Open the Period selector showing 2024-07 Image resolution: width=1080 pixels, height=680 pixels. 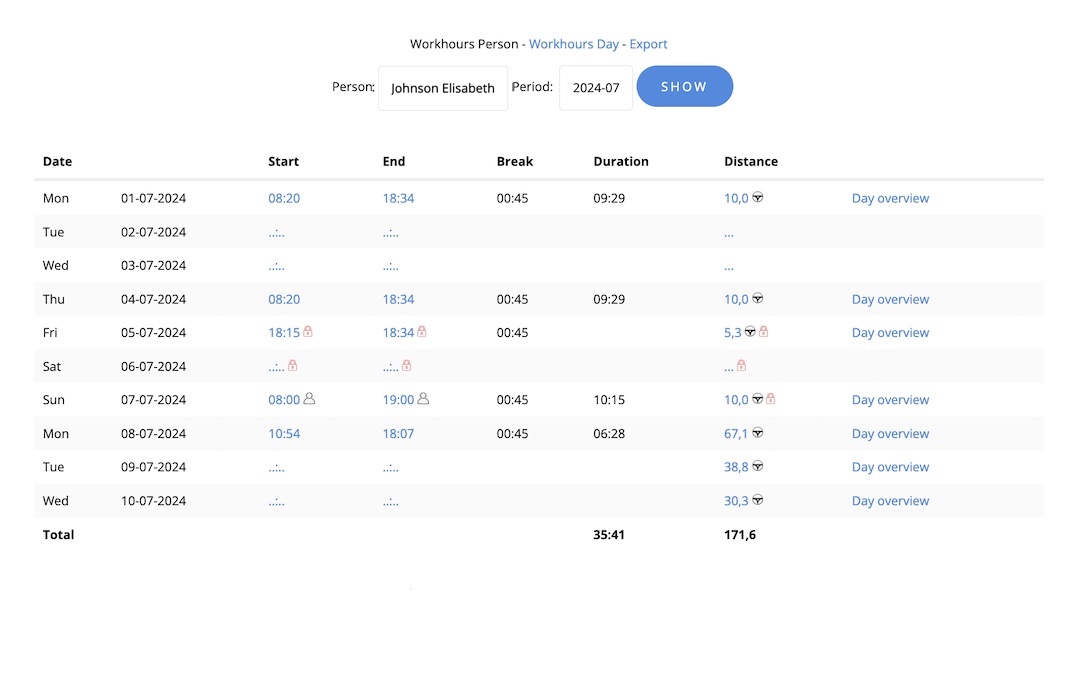pos(596,88)
